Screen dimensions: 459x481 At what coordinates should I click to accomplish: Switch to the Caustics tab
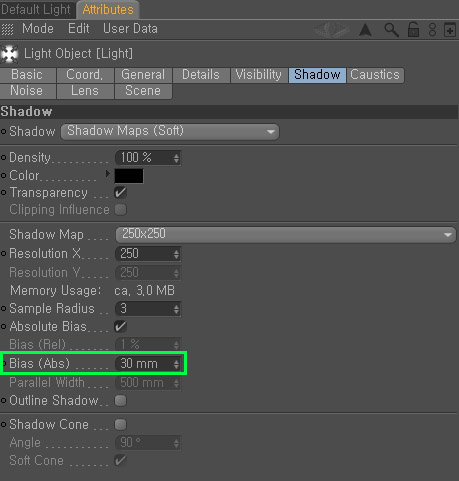click(x=375, y=75)
